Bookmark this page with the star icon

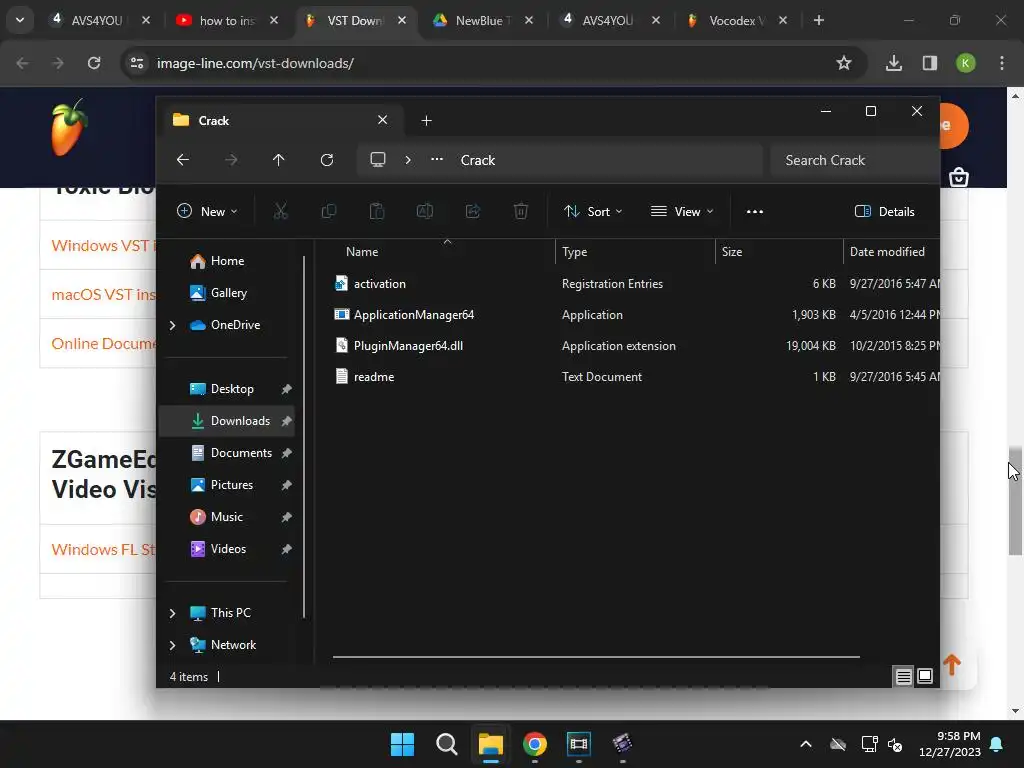click(844, 63)
